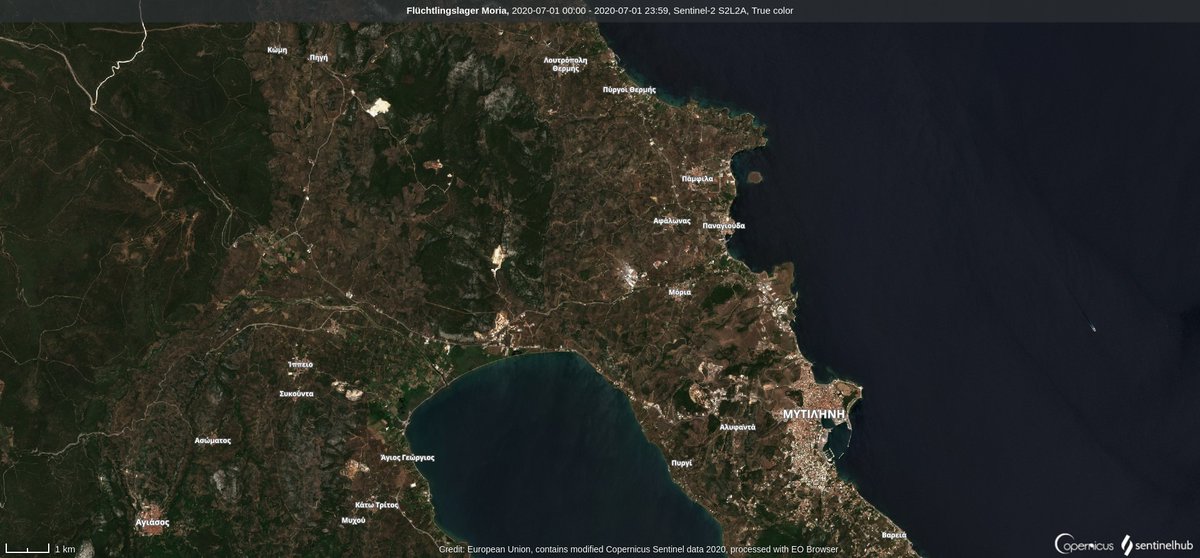Image resolution: width=1200 pixels, height=558 pixels.
Task: Click the Ασώματος map label
Action: point(213,440)
